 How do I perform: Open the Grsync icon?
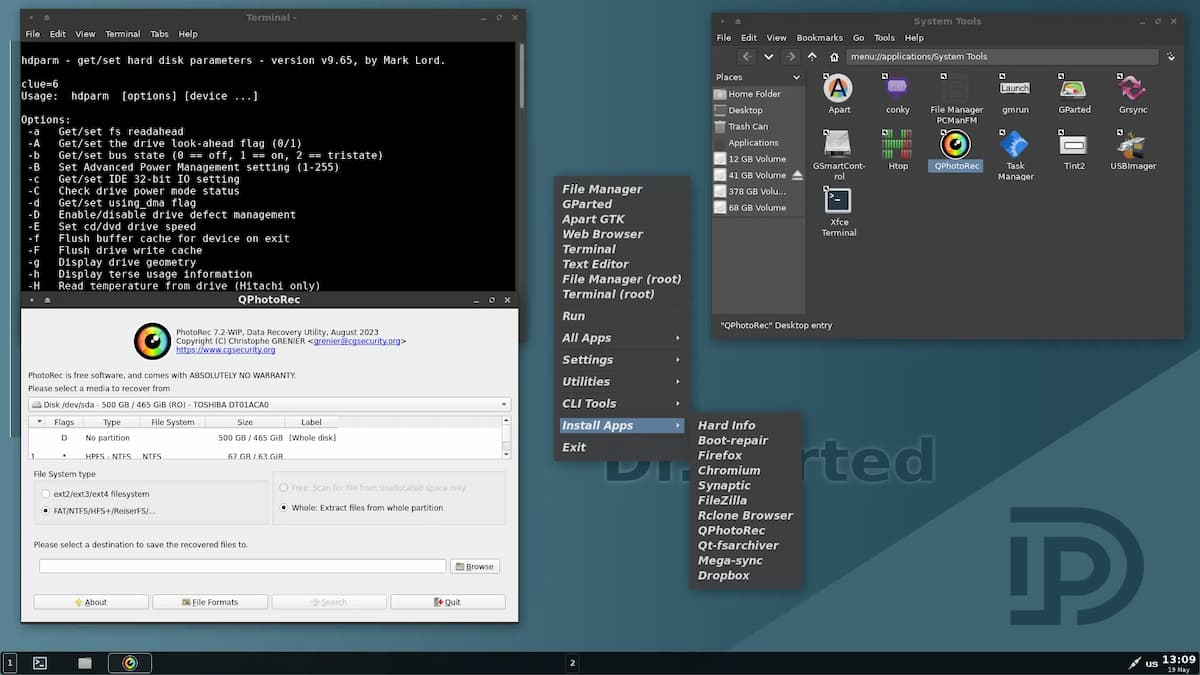[x=1132, y=90]
